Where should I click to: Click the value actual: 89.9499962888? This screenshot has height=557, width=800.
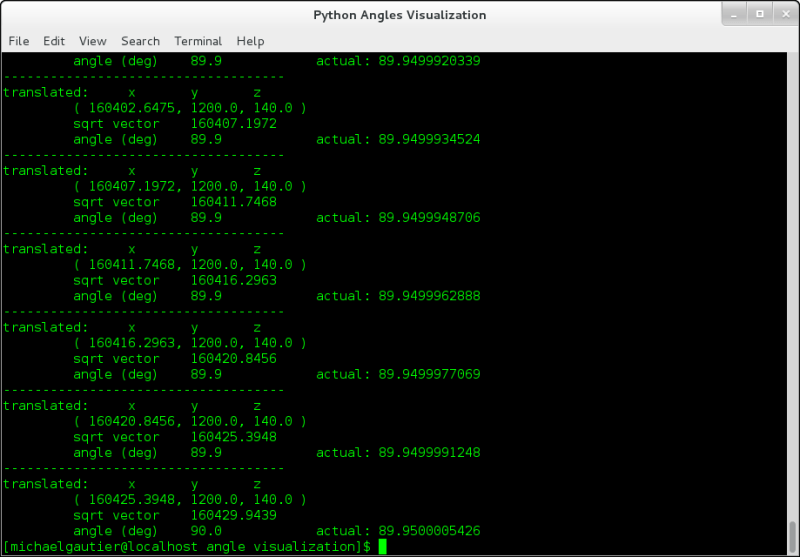[398, 296]
